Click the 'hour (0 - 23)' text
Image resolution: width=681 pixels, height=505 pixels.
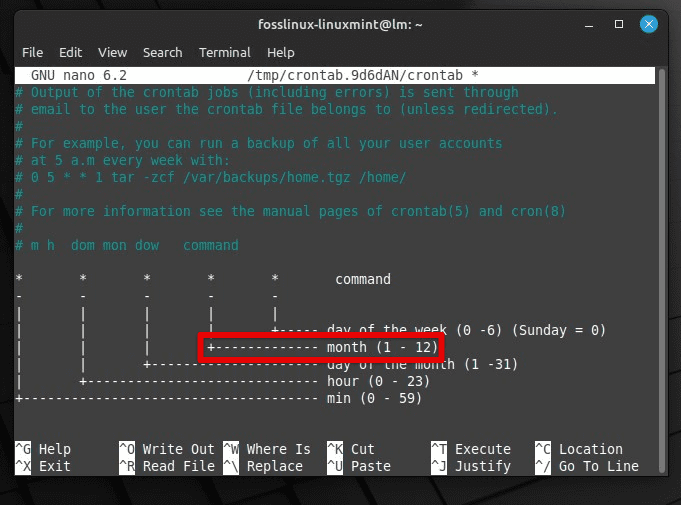point(378,381)
